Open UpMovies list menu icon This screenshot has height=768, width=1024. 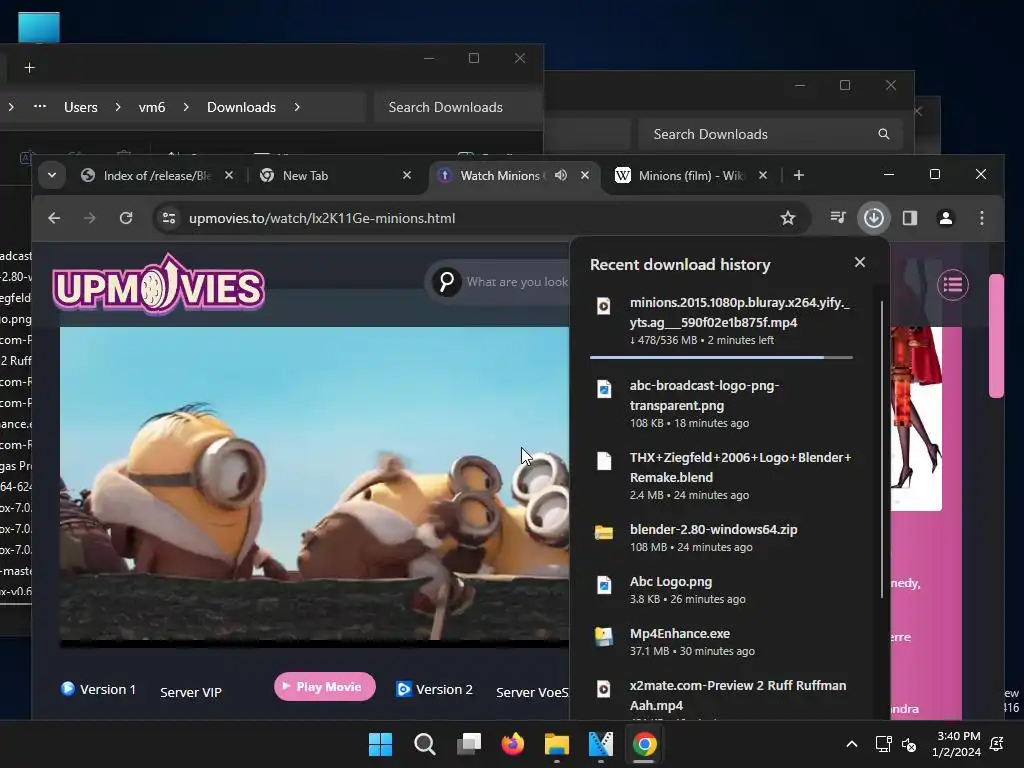pyautogui.click(x=953, y=285)
